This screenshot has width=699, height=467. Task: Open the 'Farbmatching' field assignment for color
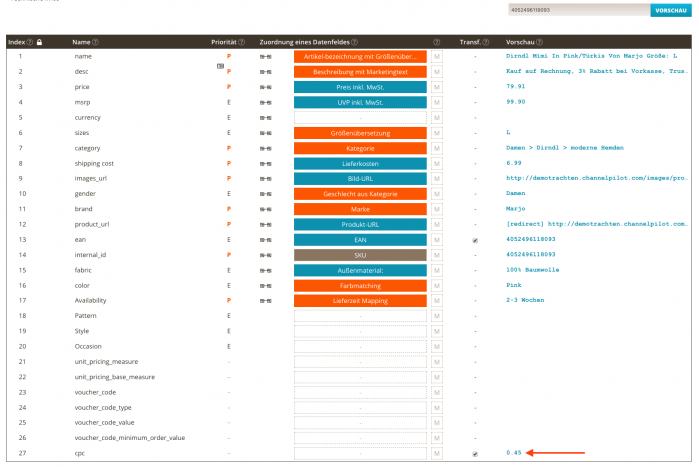(x=360, y=285)
